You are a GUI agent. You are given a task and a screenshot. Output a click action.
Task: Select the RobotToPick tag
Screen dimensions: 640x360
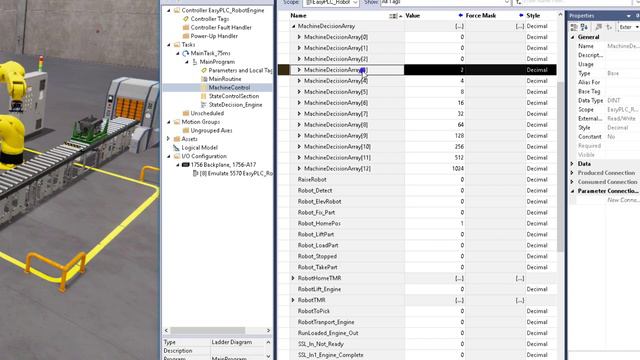tap(313, 311)
